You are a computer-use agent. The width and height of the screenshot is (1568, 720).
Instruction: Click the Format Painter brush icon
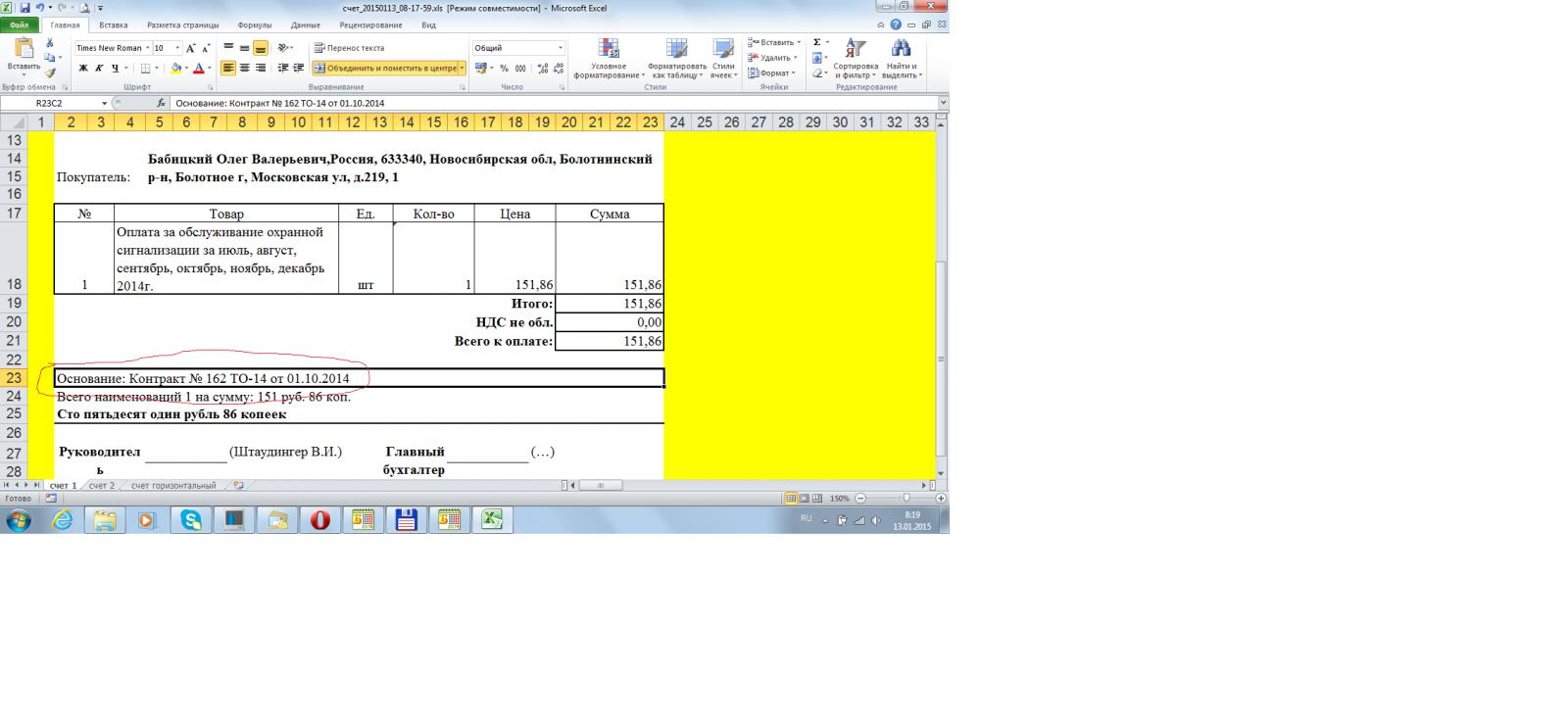pos(50,72)
